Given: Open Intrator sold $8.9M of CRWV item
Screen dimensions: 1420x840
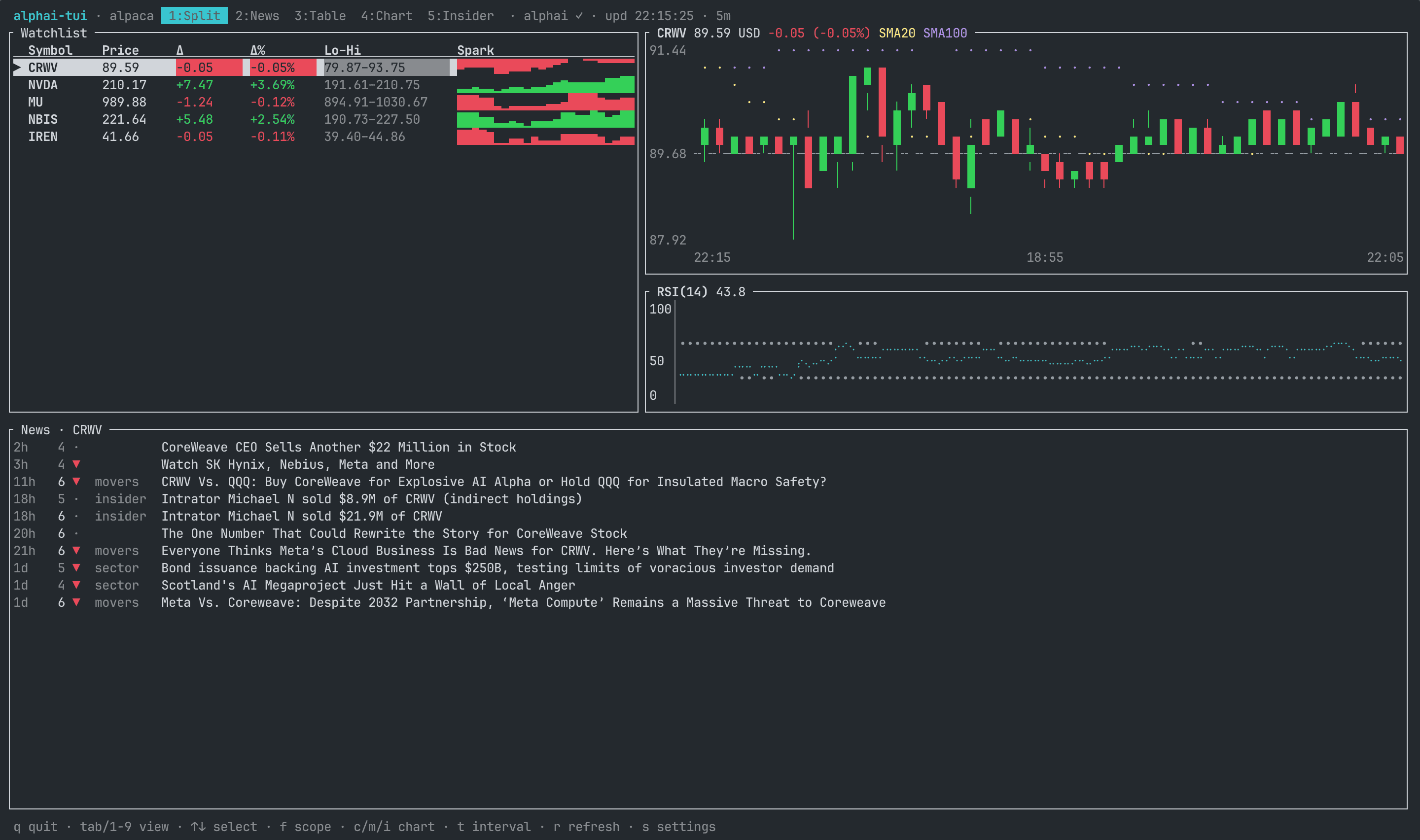Looking at the screenshot, I should tap(371, 499).
